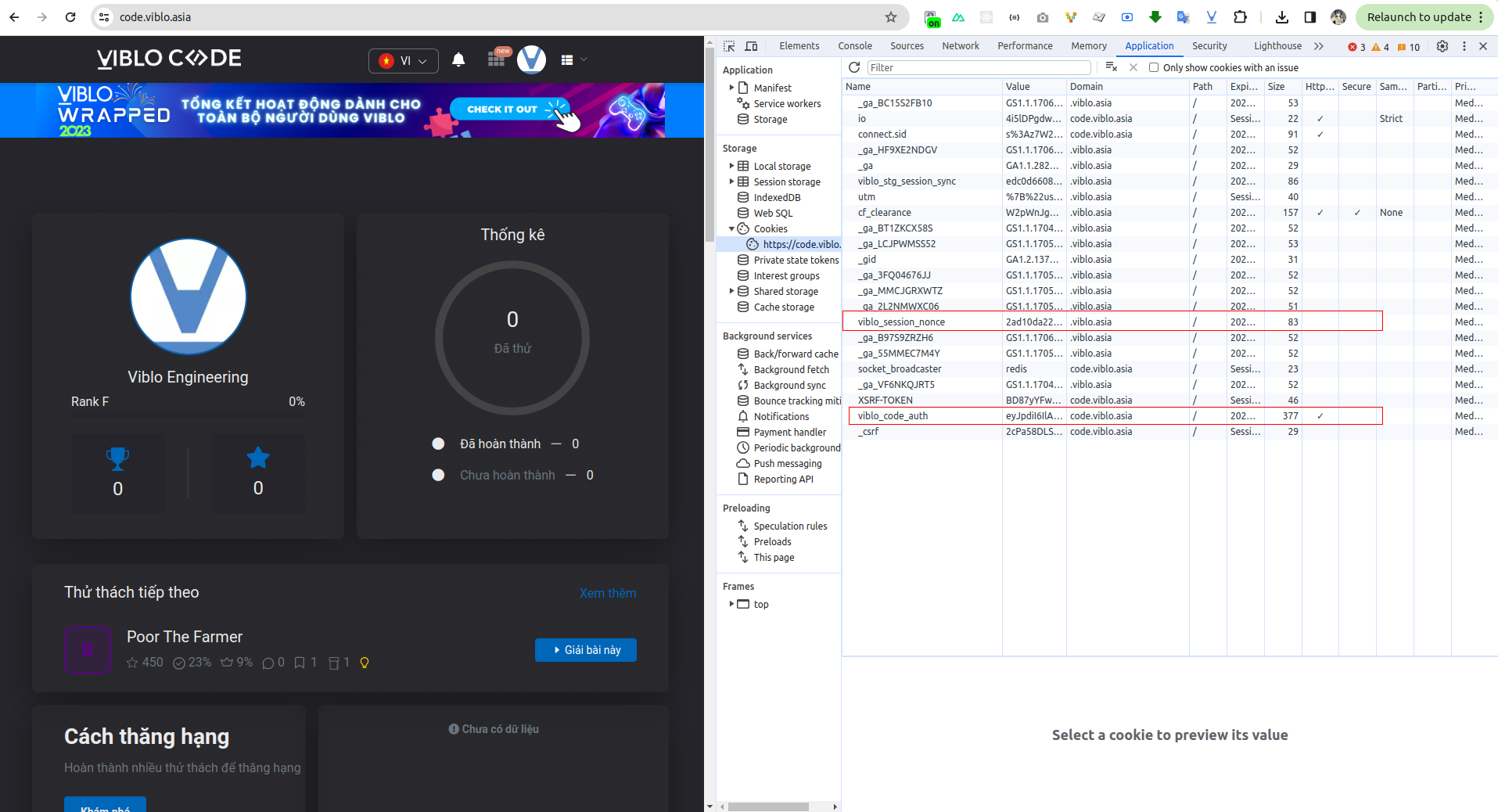Screen dimensions: 1498x812
Task: Select the inspect element tool in DevTools
Action: pos(728,46)
